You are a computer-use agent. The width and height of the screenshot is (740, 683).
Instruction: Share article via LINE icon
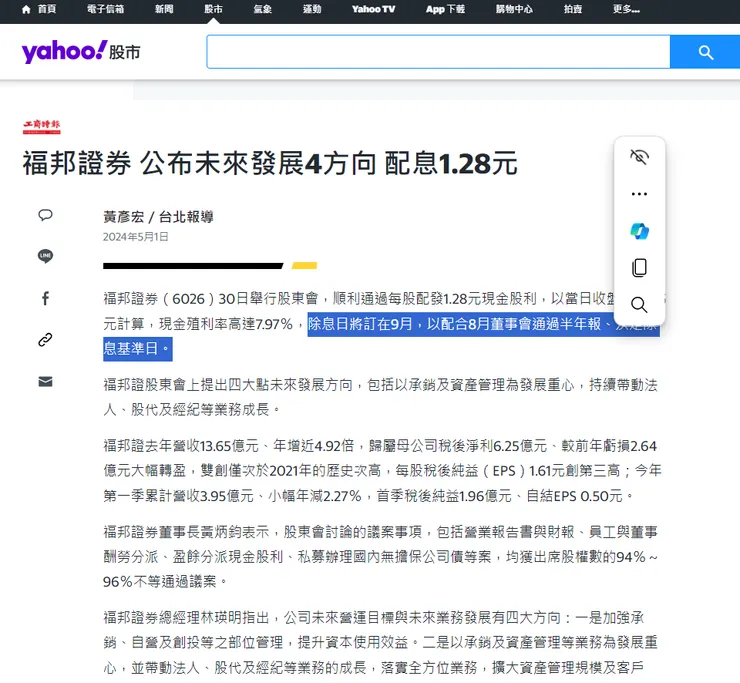click(45, 256)
